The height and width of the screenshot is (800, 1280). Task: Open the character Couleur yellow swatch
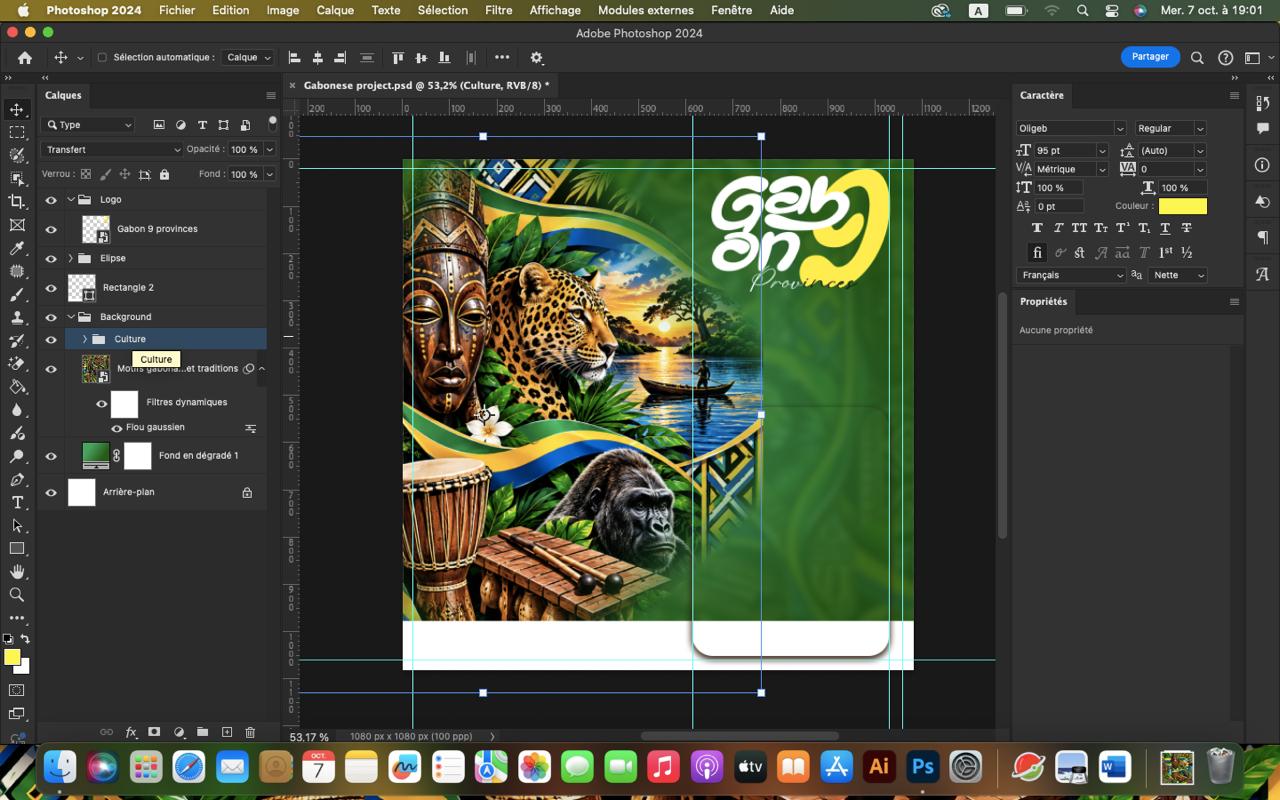(x=1182, y=206)
